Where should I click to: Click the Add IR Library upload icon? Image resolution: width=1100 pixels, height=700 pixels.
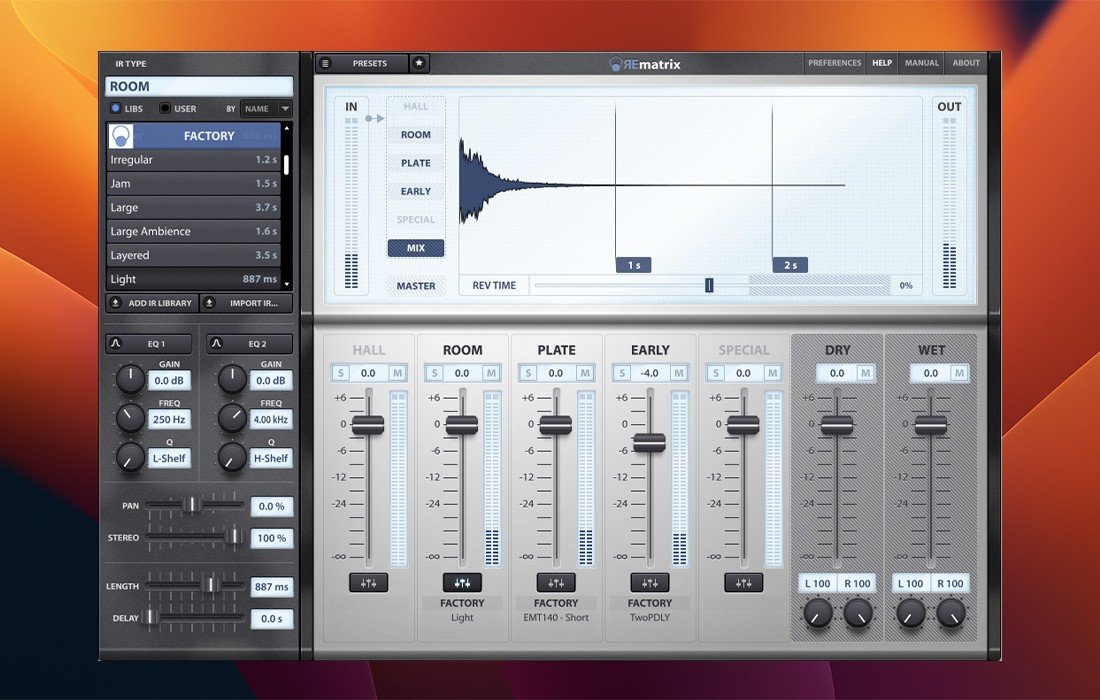pyautogui.click(x=116, y=303)
